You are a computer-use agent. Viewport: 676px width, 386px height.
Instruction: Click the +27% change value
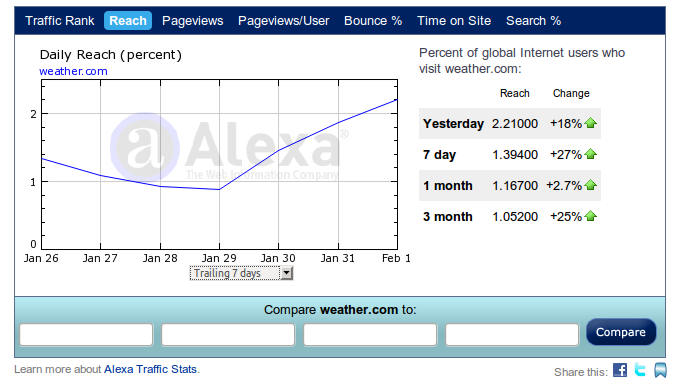point(566,155)
